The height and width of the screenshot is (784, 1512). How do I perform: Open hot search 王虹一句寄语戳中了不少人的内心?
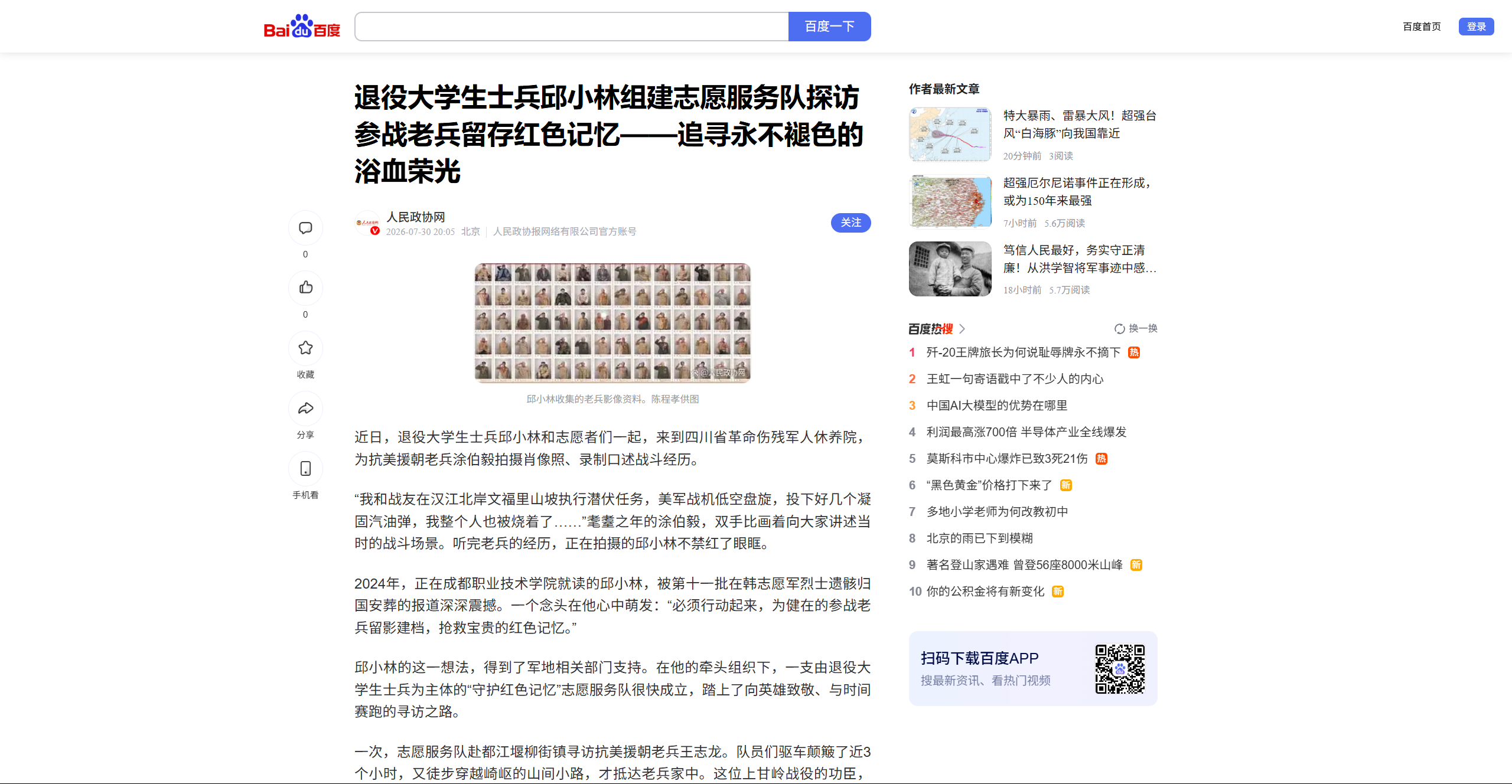point(1015,379)
